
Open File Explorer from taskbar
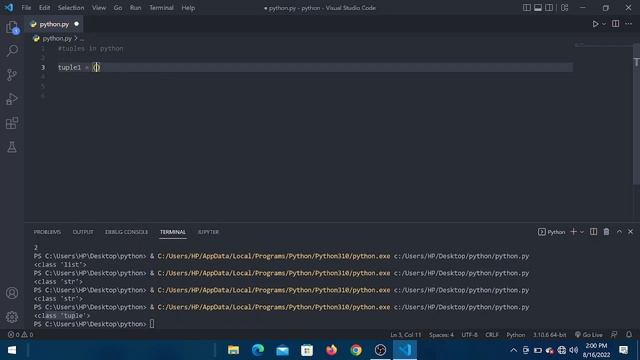[233, 350]
